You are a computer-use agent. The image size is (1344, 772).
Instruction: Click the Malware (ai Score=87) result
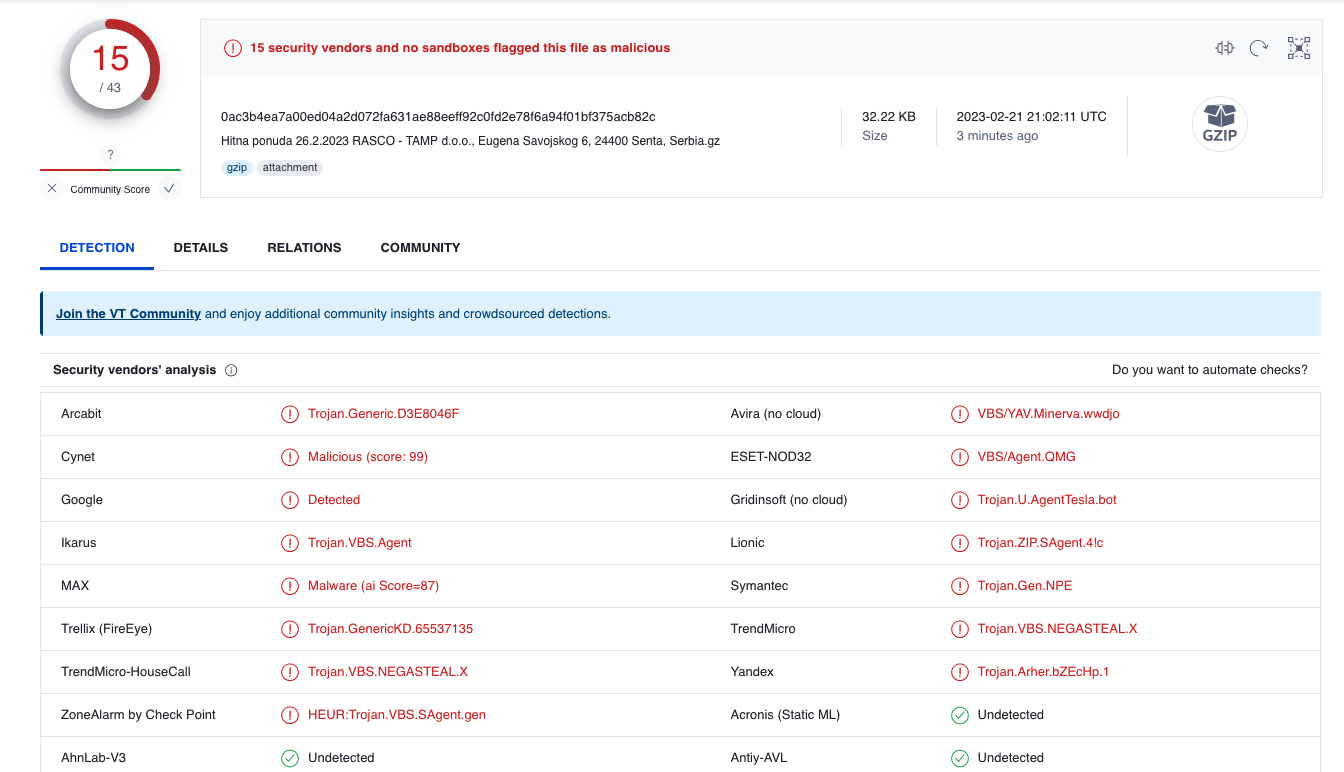pos(373,586)
